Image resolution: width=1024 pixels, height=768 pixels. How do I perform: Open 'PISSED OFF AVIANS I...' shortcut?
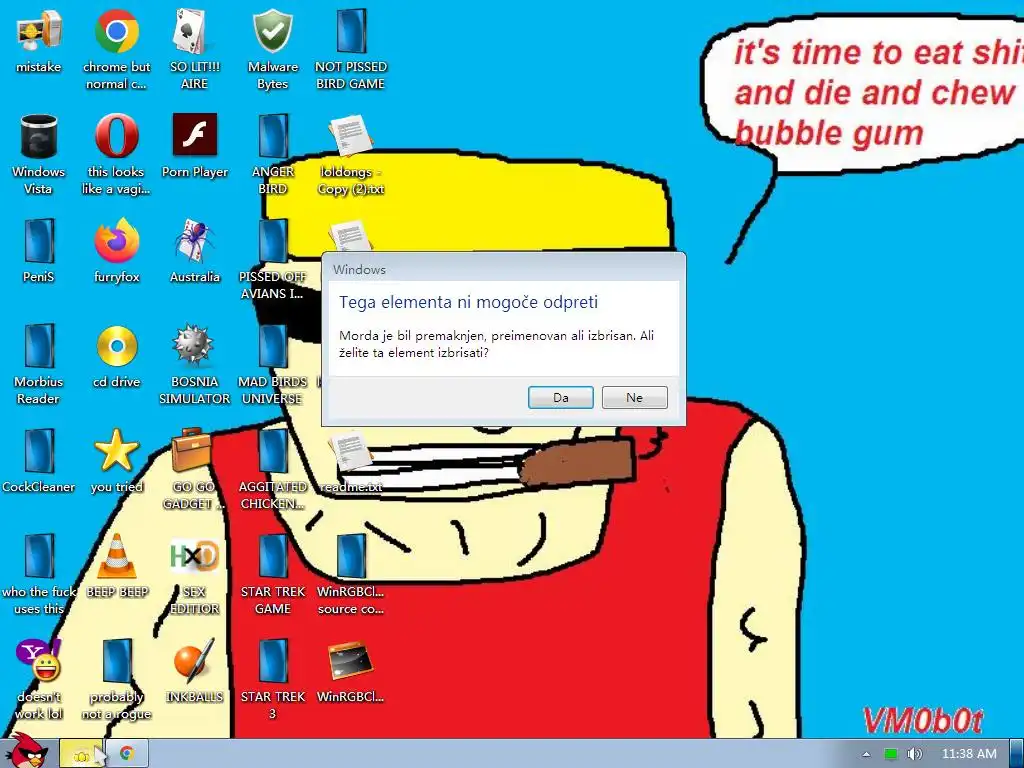[272, 259]
